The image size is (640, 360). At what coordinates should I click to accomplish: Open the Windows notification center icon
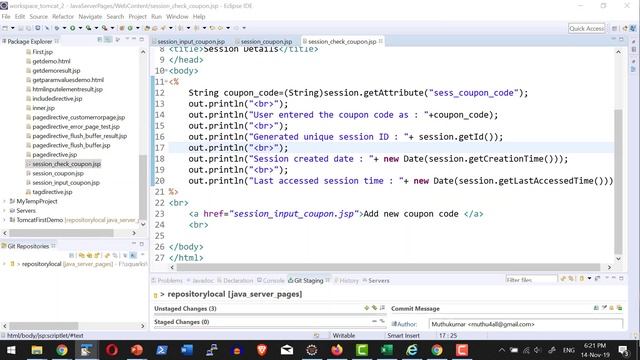tap(623, 350)
